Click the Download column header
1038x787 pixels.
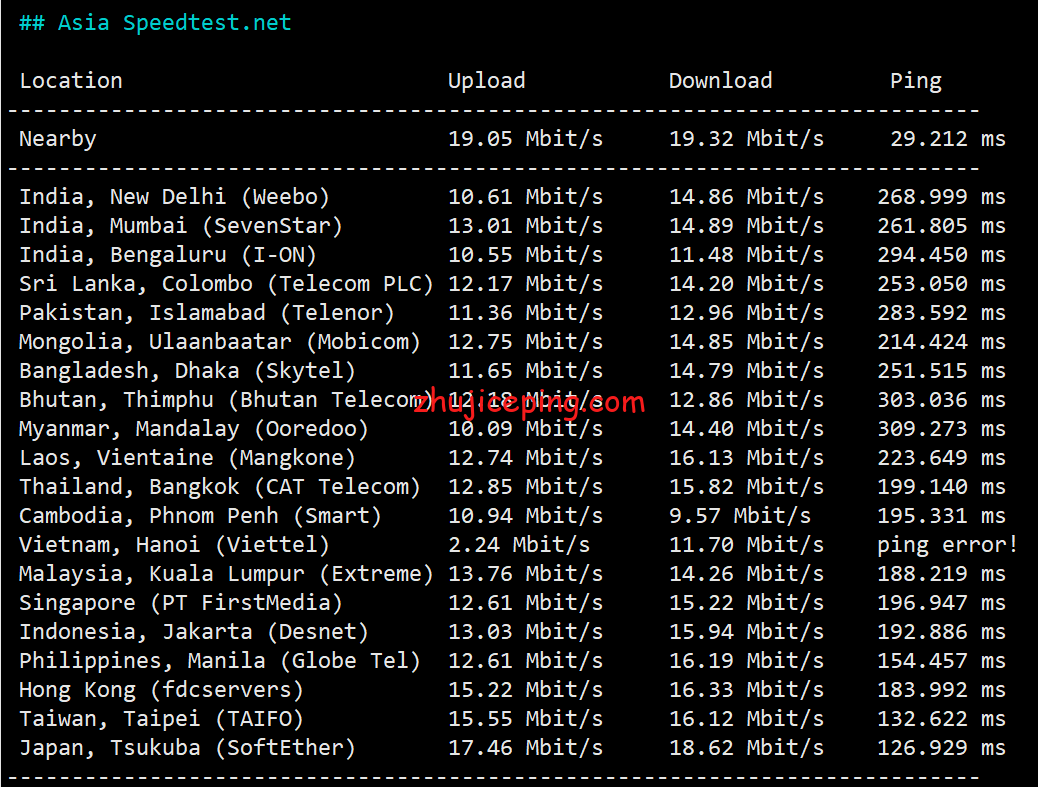click(x=720, y=81)
